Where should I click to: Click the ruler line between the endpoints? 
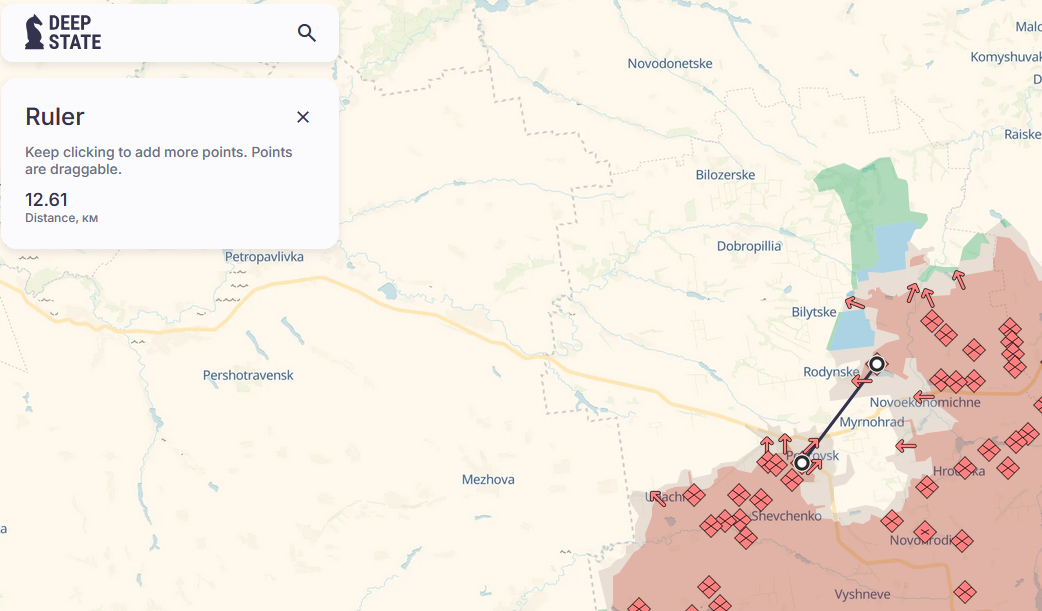tap(839, 414)
